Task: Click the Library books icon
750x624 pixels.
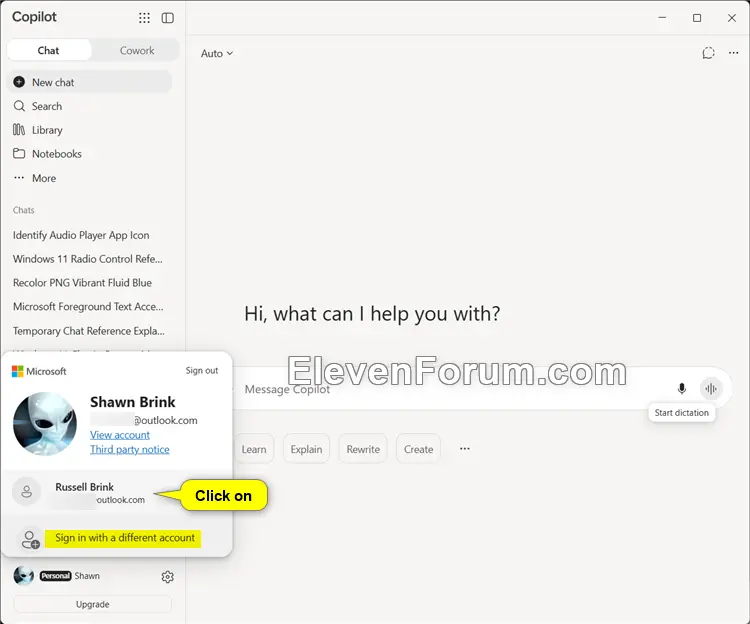Action: (19, 130)
